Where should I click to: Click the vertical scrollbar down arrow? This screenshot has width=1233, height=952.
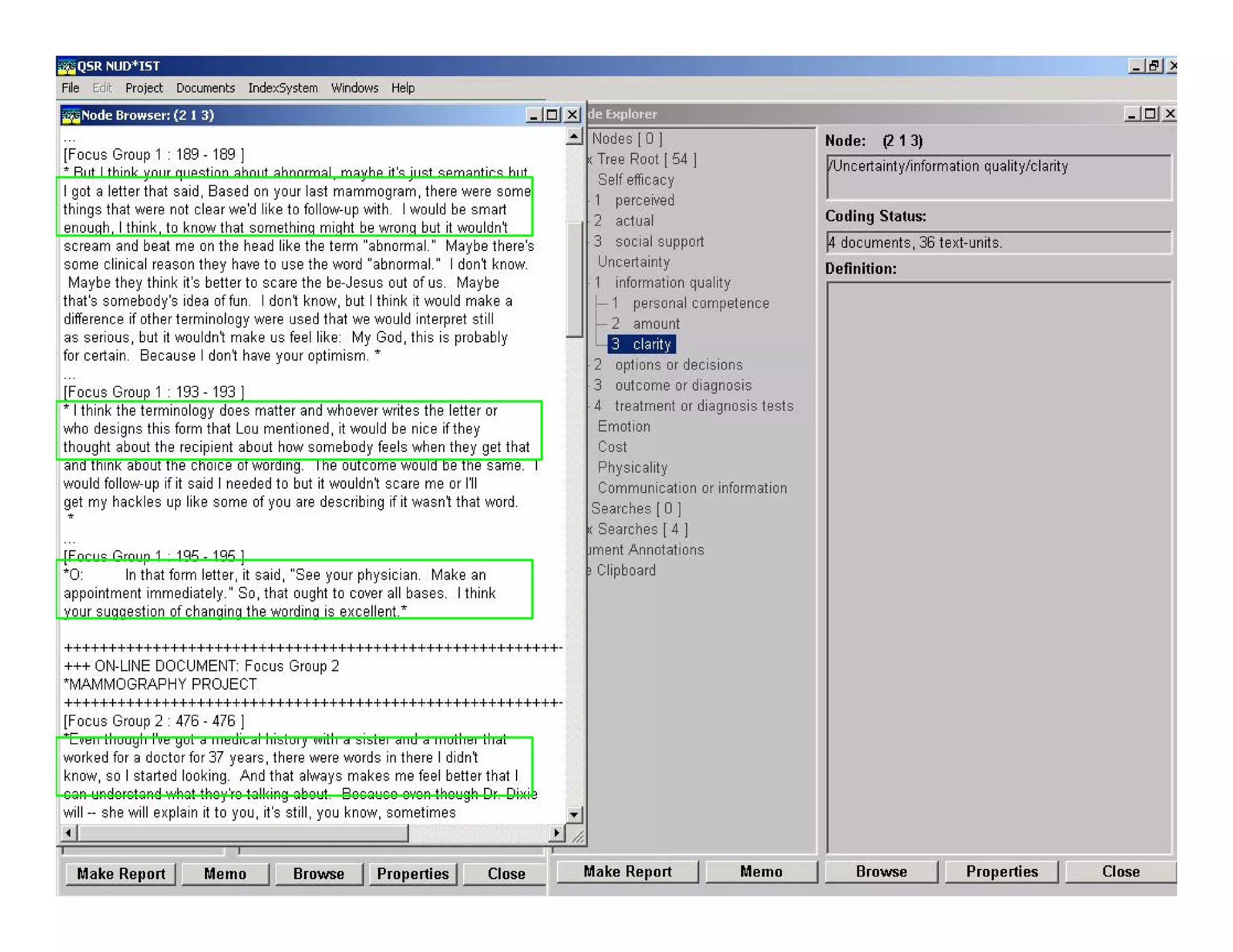[x=574, y=815]
